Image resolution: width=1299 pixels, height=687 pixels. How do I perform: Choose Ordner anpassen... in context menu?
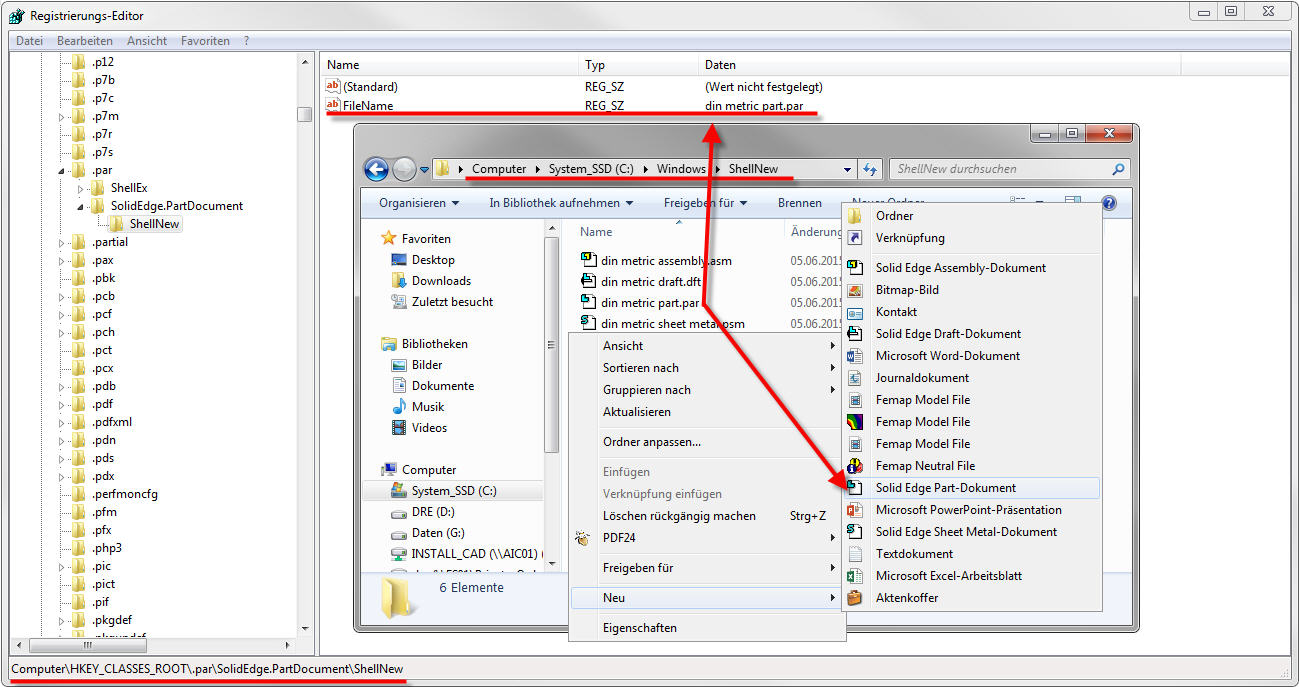(707, 442)
